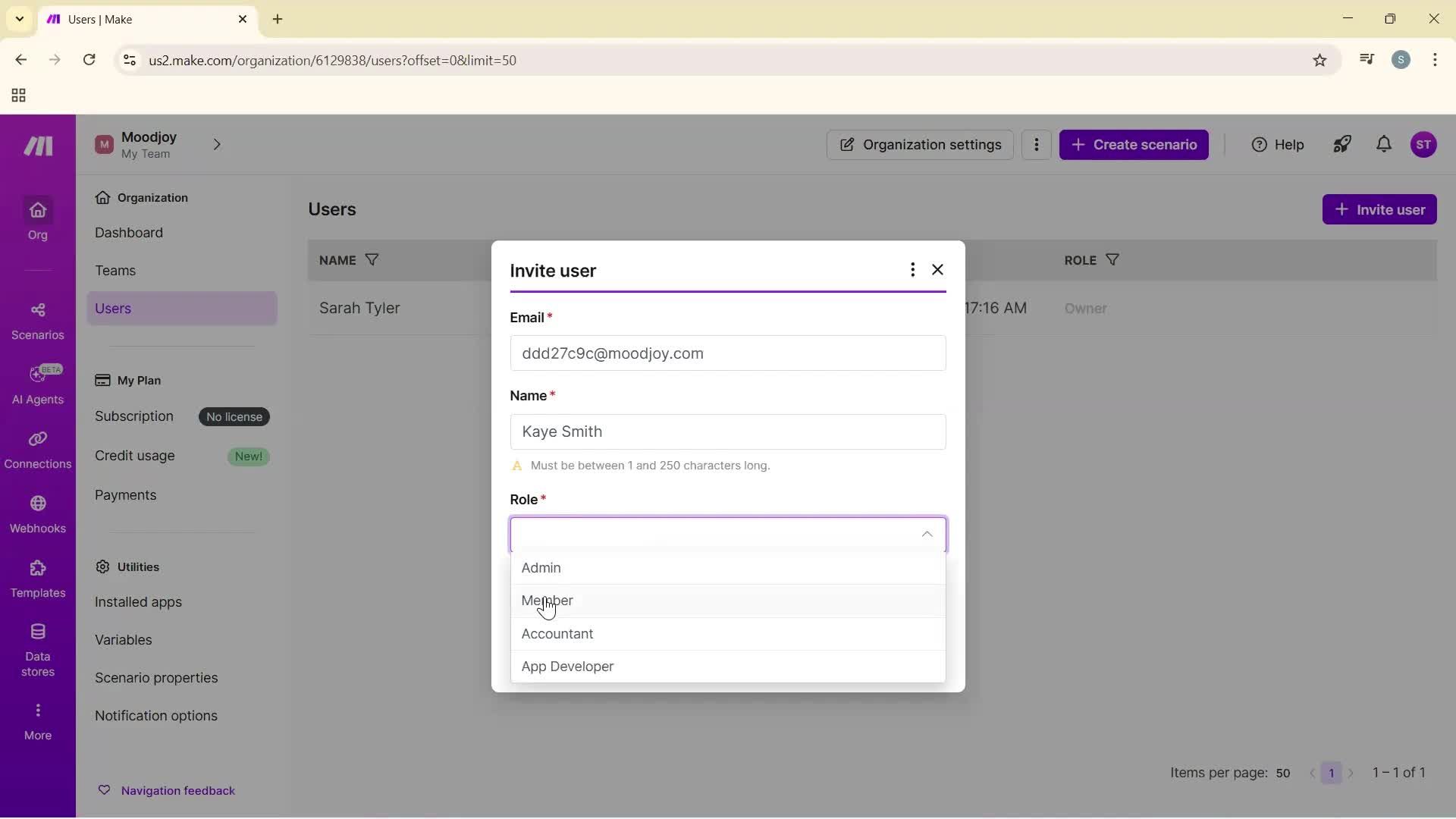Screen dimensions: 1456x819
Task: Open the Templates section
Action: point(37,580)
